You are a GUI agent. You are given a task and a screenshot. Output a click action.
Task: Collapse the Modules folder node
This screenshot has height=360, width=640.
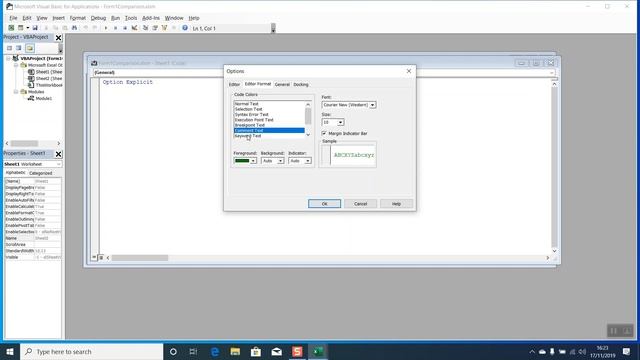16,92
